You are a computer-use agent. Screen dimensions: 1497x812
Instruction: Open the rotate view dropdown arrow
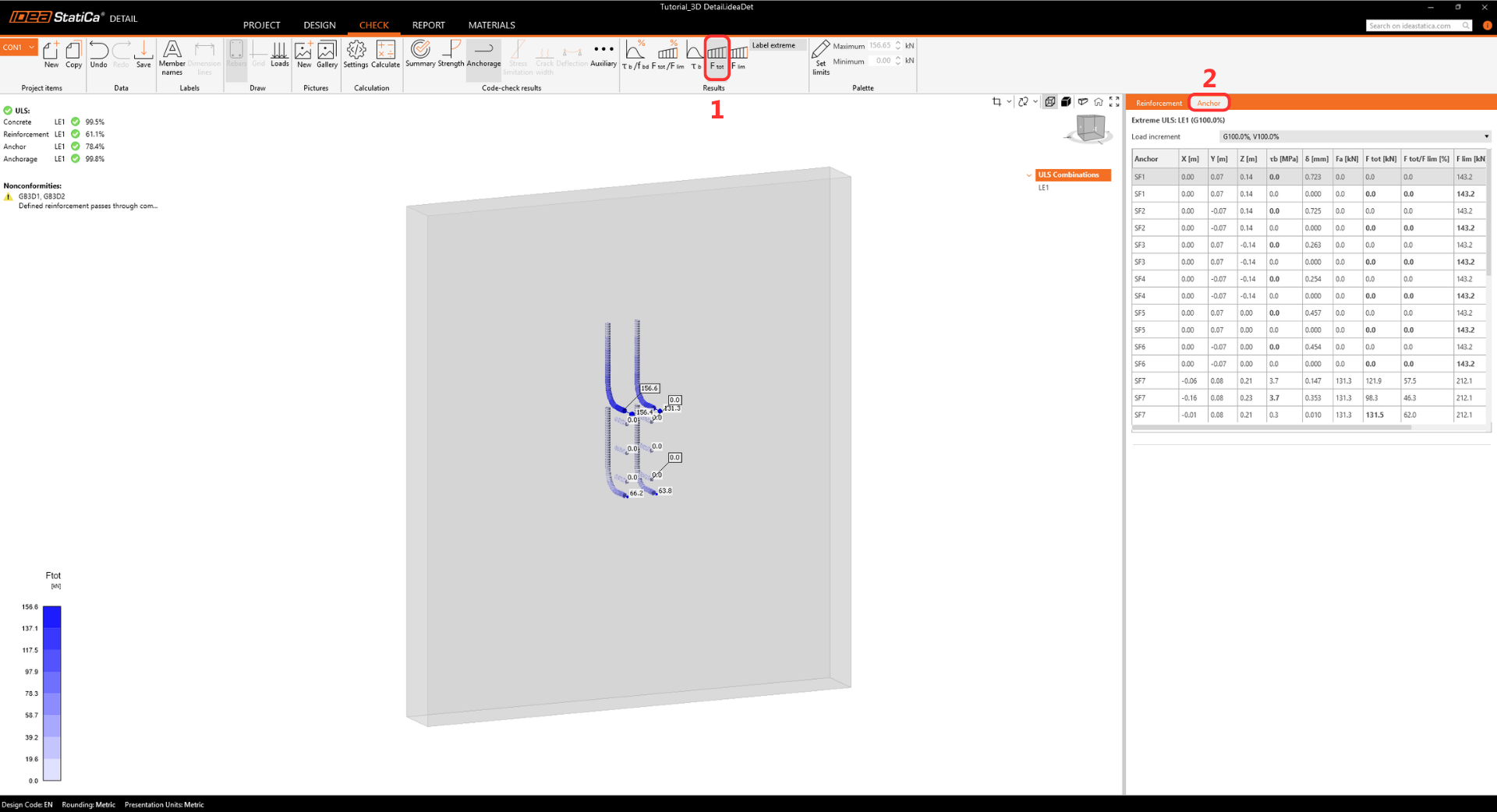(1035, 102)
